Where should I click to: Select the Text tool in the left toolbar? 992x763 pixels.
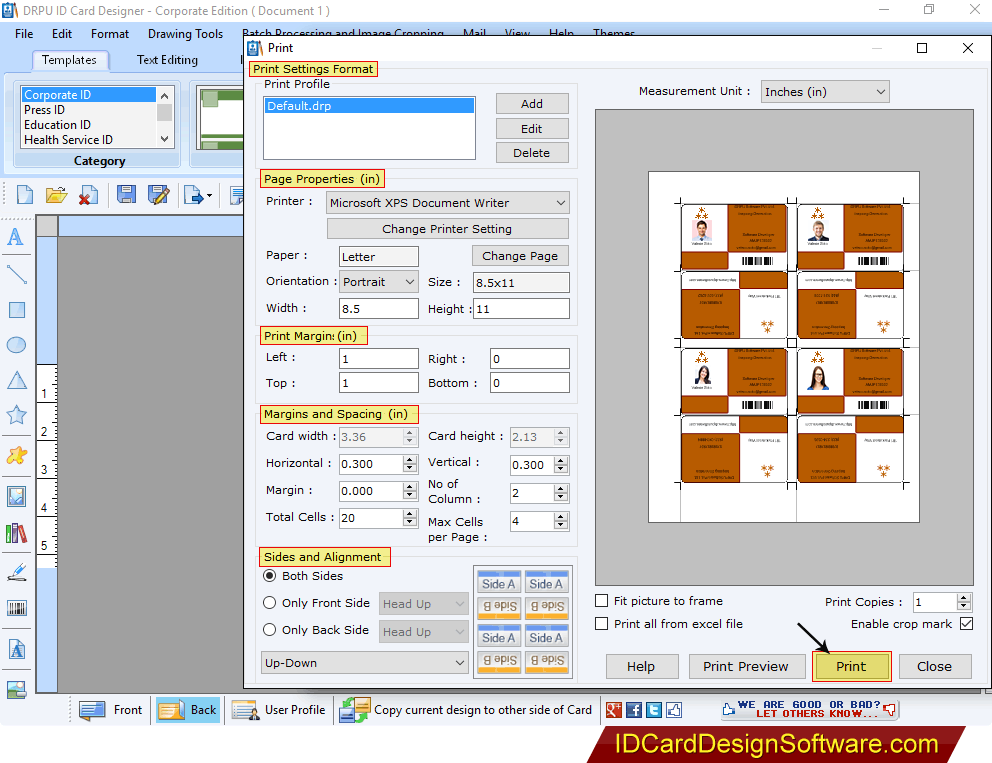tap(16, 238)
